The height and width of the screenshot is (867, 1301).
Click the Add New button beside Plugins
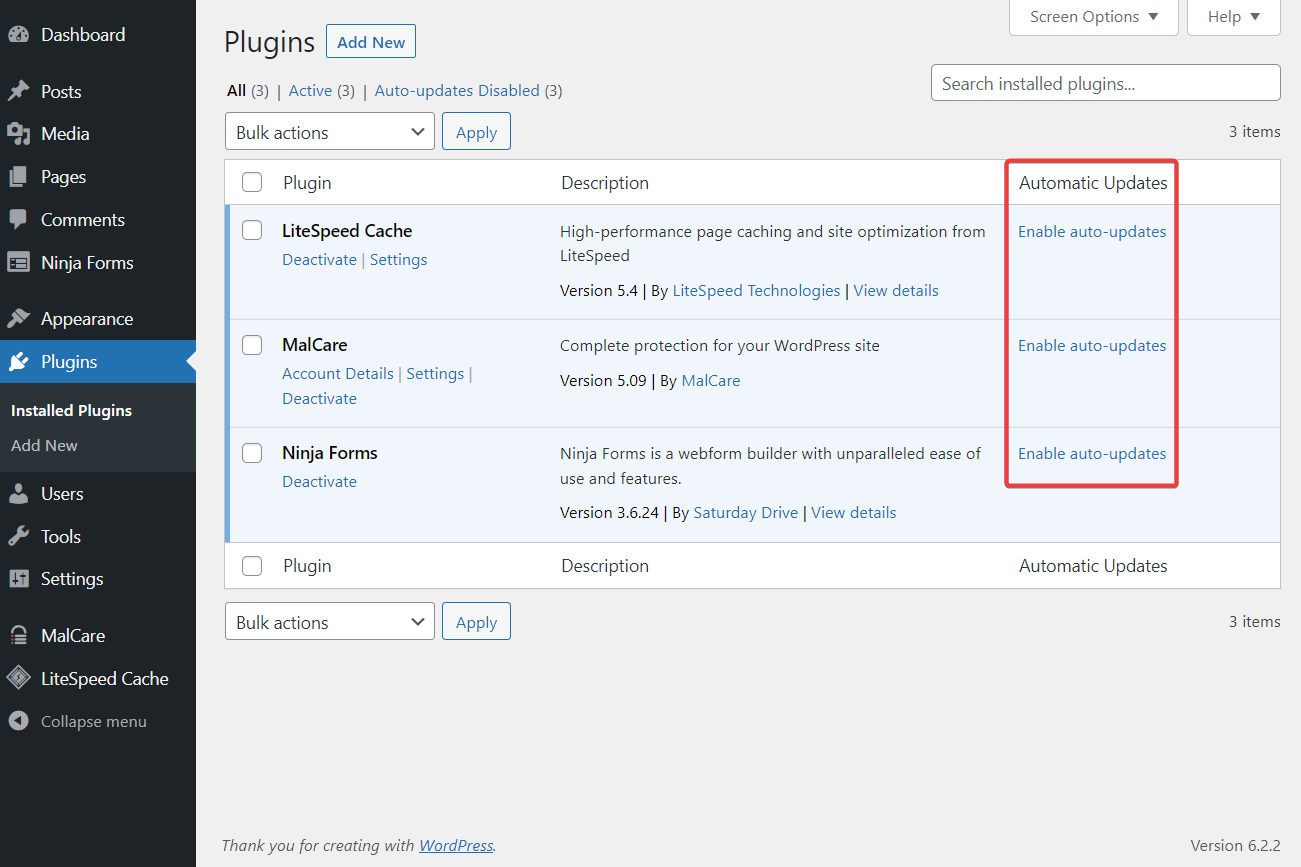(371, 42)
